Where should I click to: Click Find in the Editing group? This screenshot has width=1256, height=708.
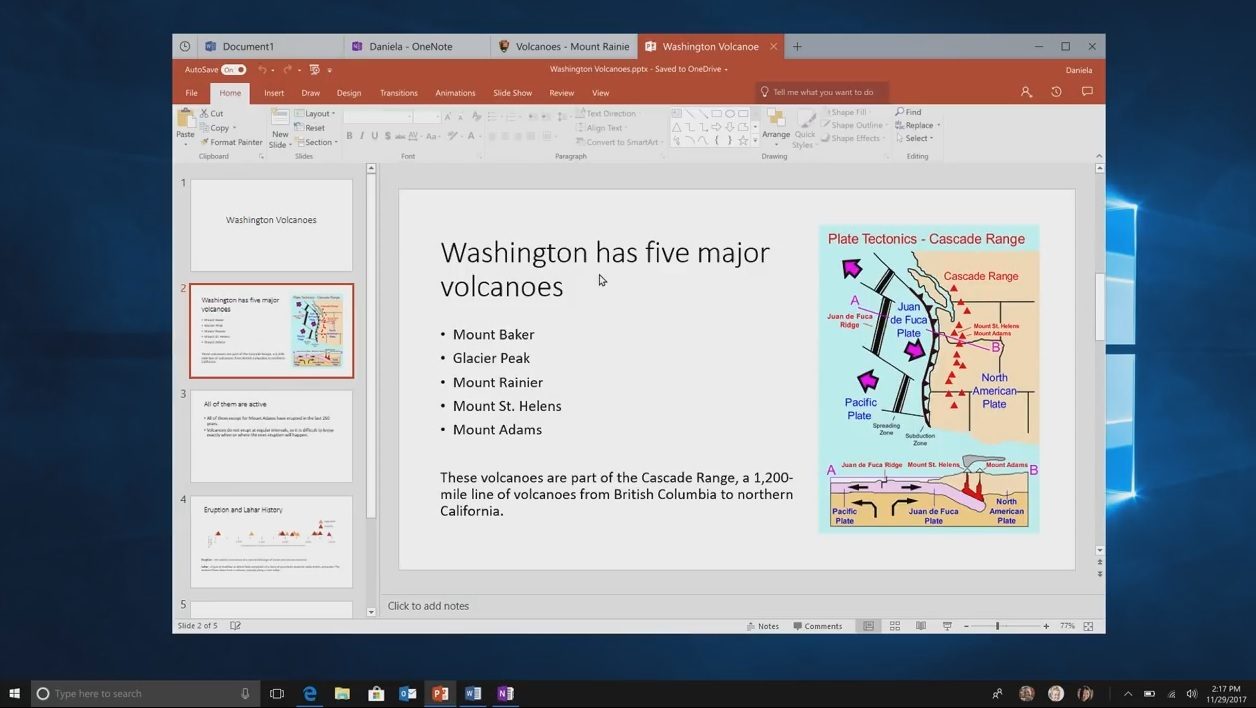(909, 112)
